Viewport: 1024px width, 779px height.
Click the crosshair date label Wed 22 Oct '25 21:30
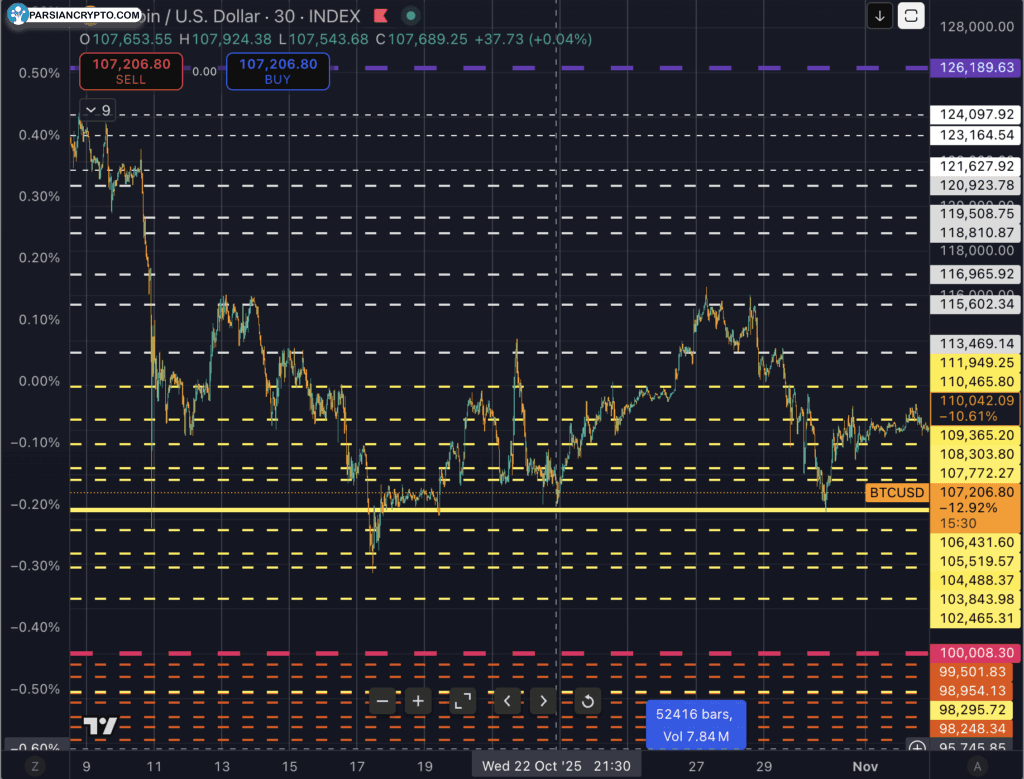[556, 766]
